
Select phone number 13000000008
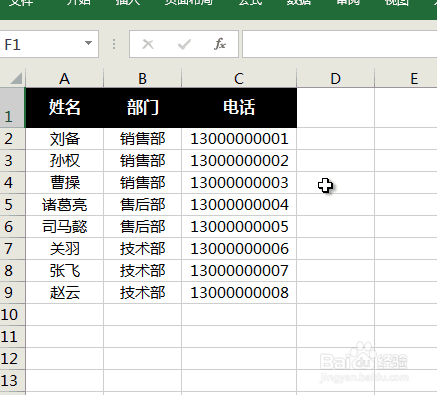[x=239, y=293]
